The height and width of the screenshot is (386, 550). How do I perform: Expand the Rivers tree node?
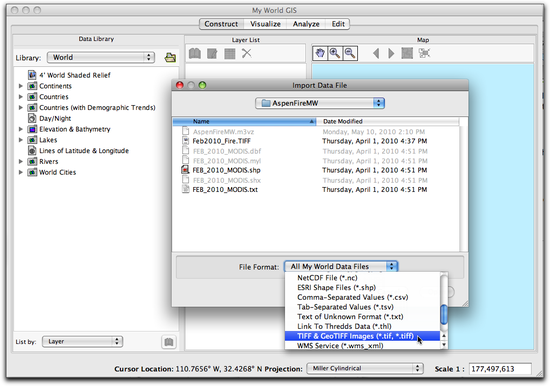pyautogui.click(x=20, y=161)
